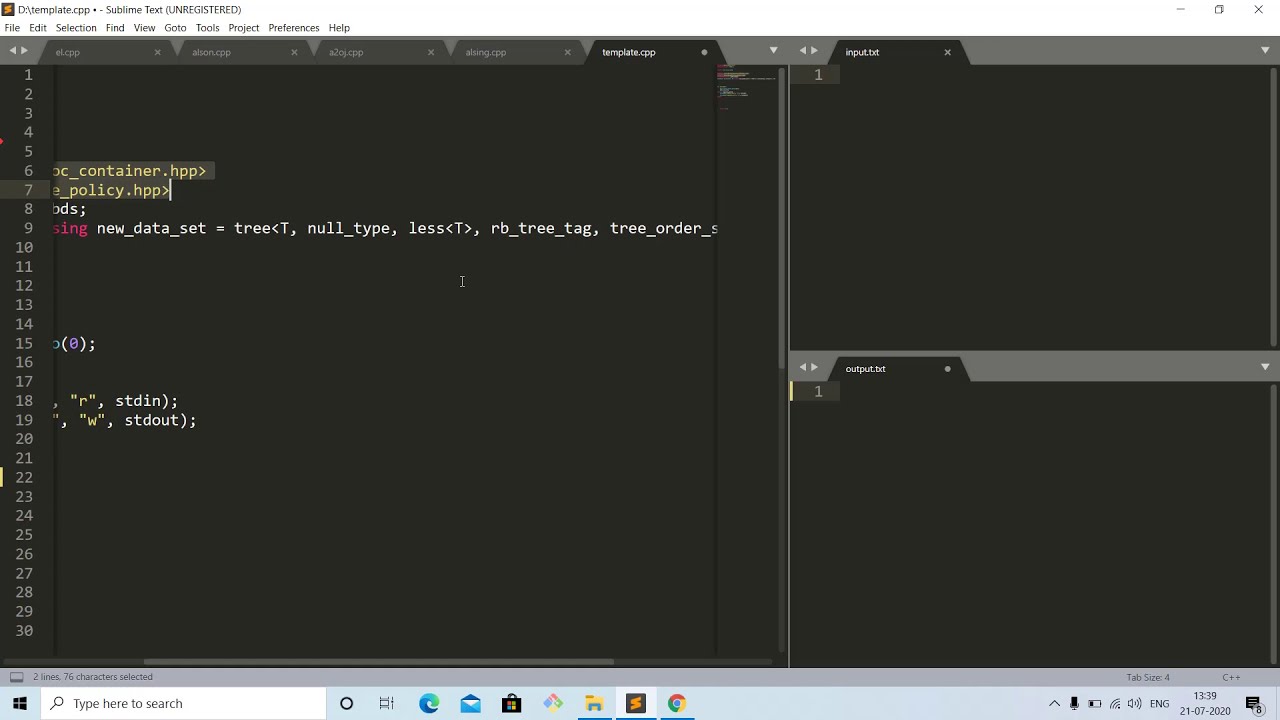
Task: Close the el.cpp tab
Action: pos(157,52)
